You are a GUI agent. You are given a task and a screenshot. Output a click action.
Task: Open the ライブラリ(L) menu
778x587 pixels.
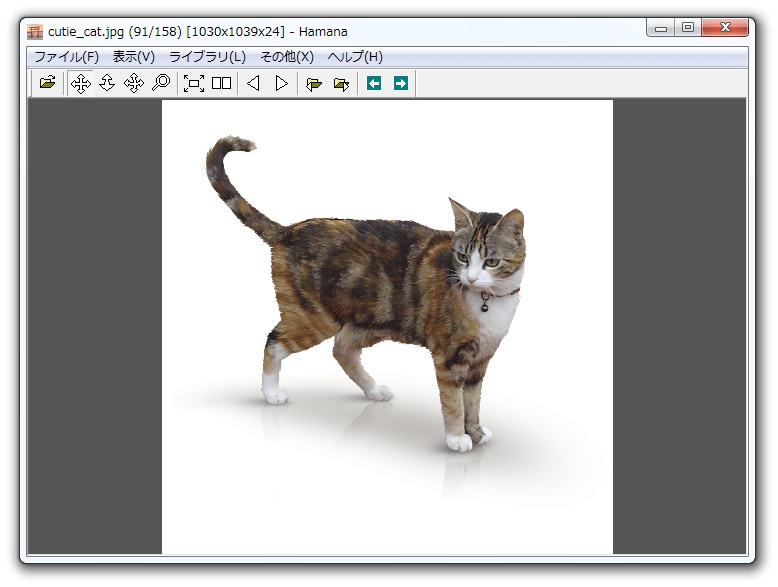coord(207,57)
